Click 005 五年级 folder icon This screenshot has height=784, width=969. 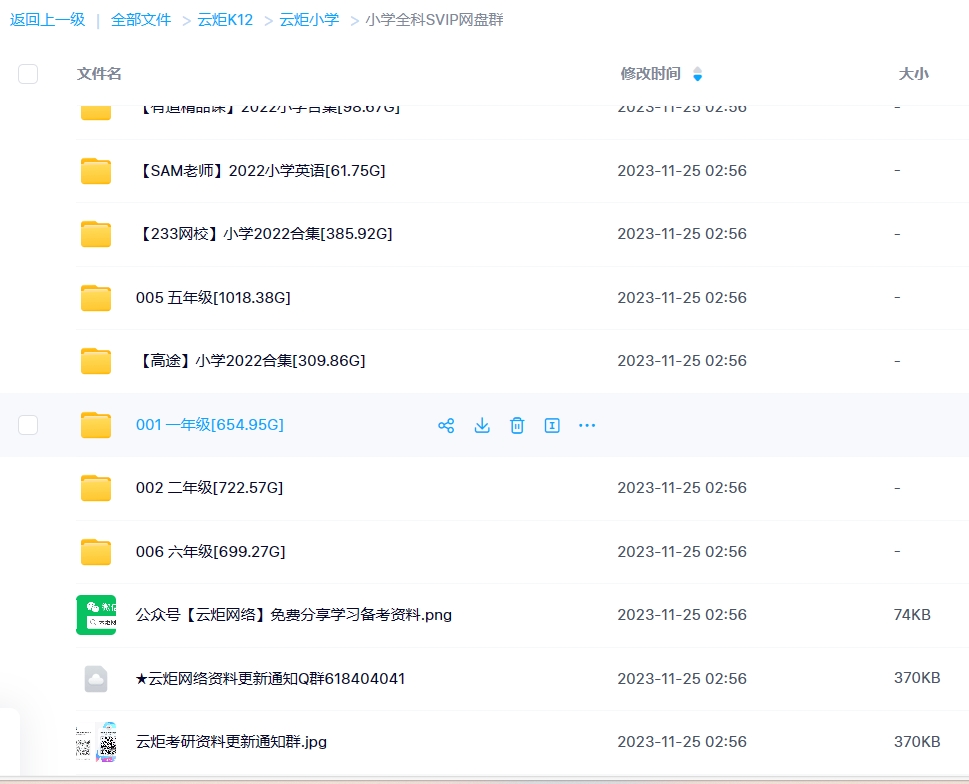(96, 298)
